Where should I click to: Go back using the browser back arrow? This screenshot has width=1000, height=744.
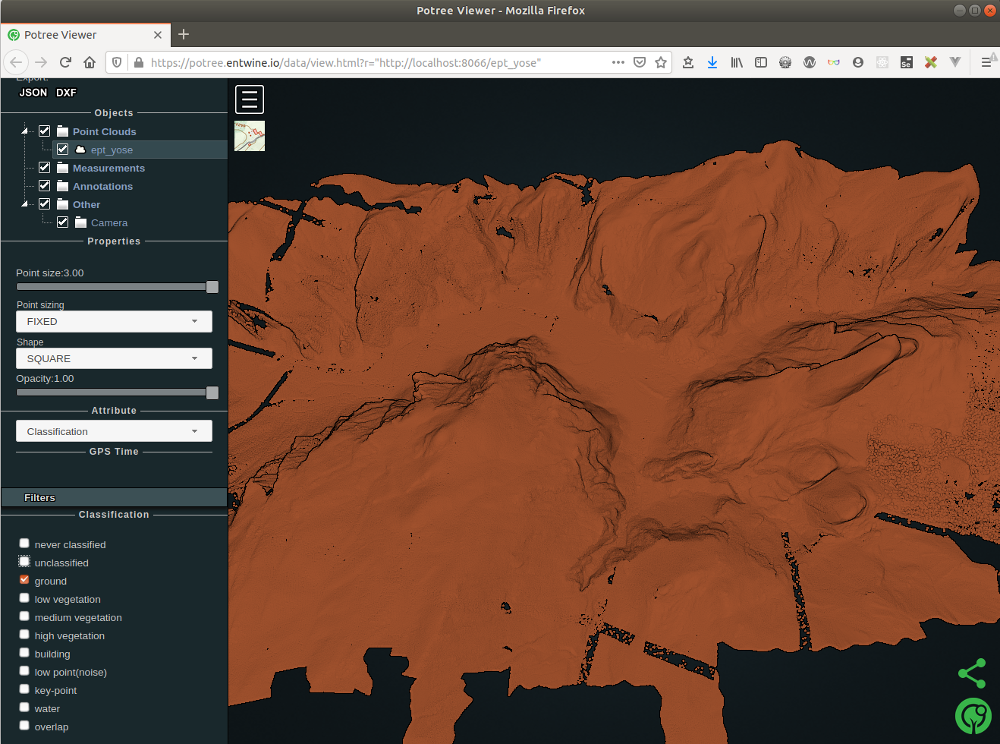(16, 62)
